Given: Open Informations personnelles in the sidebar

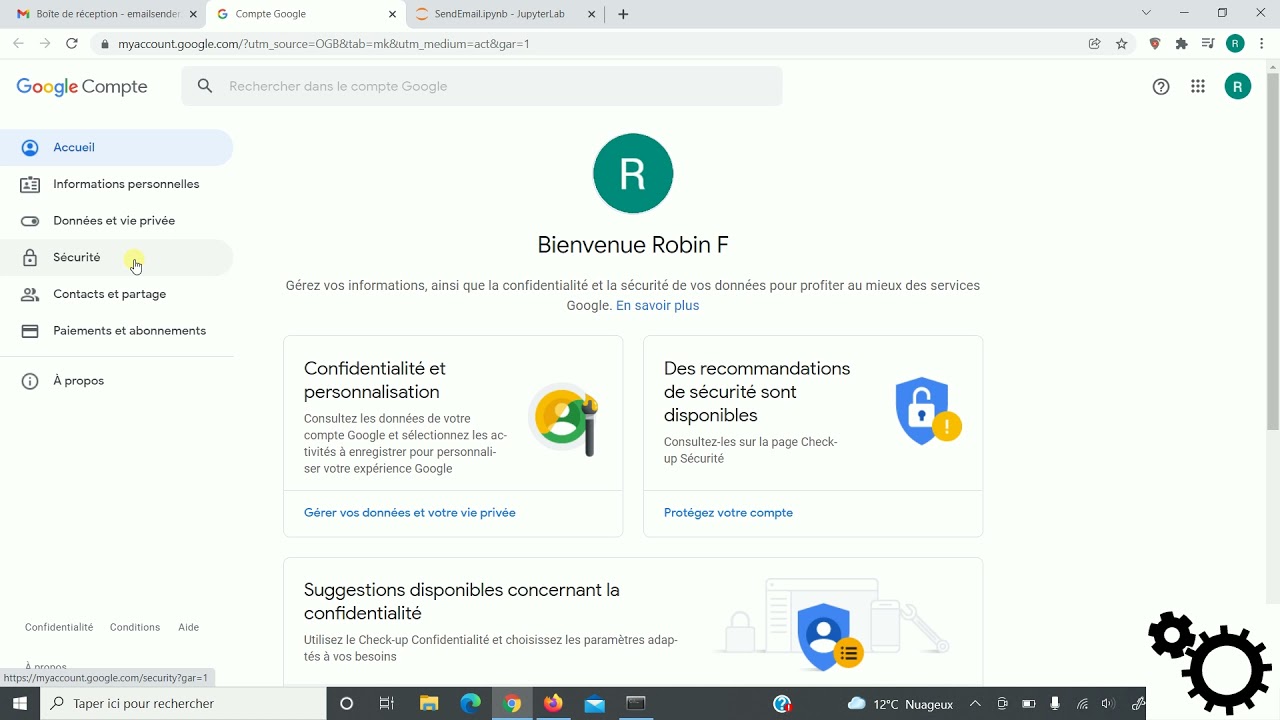Looking at the screenshot, I should [x=116, y=184].
